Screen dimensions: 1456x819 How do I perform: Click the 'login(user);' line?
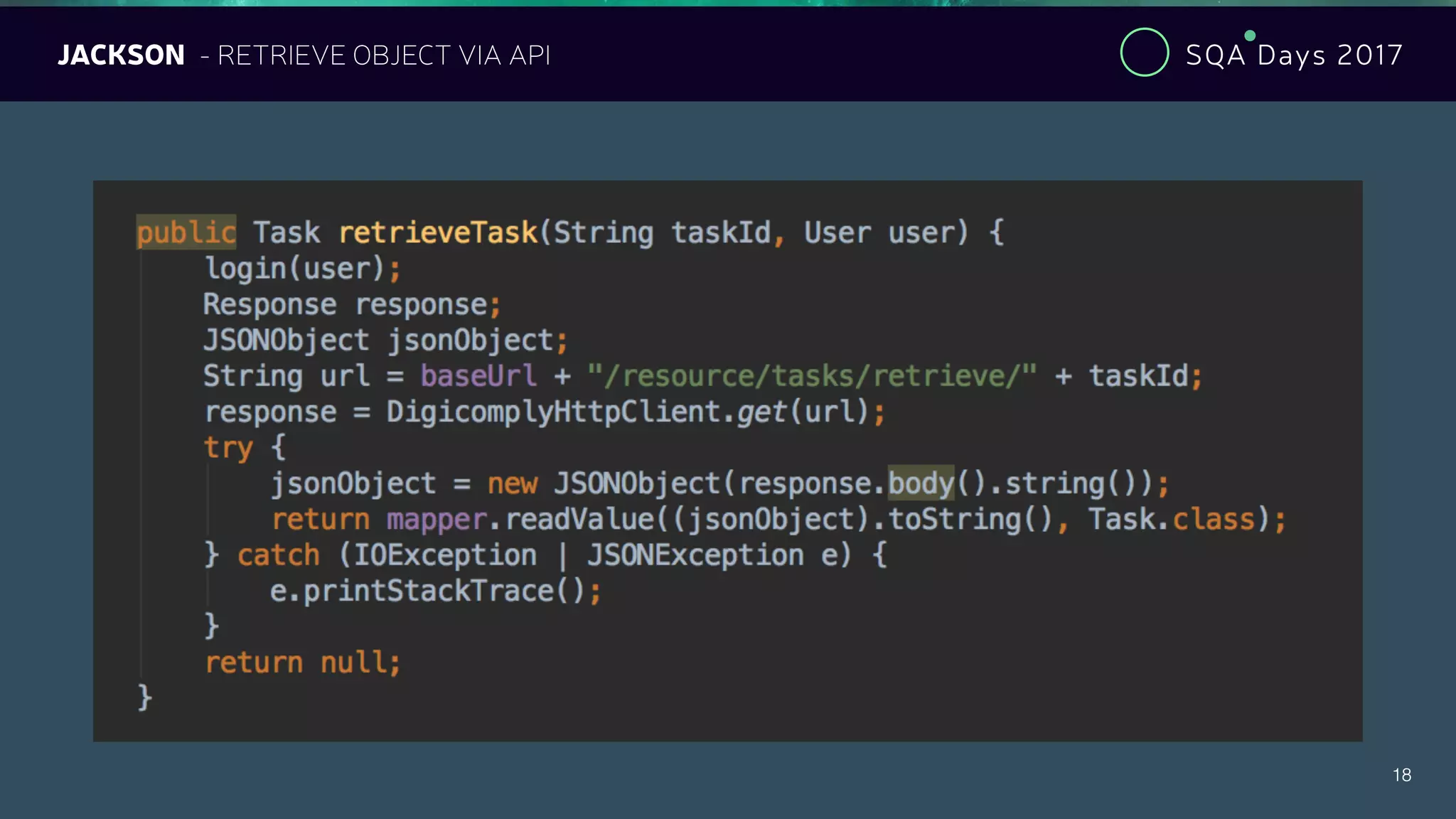303,269
